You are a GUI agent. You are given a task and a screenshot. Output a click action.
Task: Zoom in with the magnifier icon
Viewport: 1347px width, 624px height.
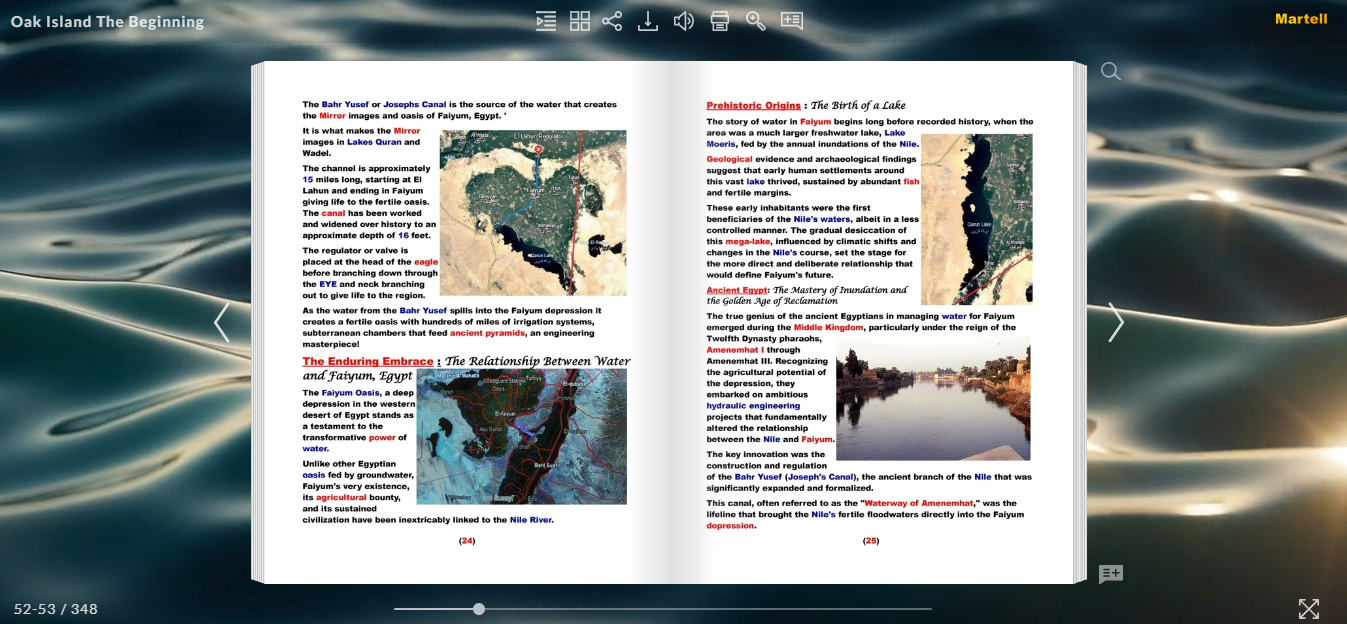pyautogui.click(x=756, y=21)
